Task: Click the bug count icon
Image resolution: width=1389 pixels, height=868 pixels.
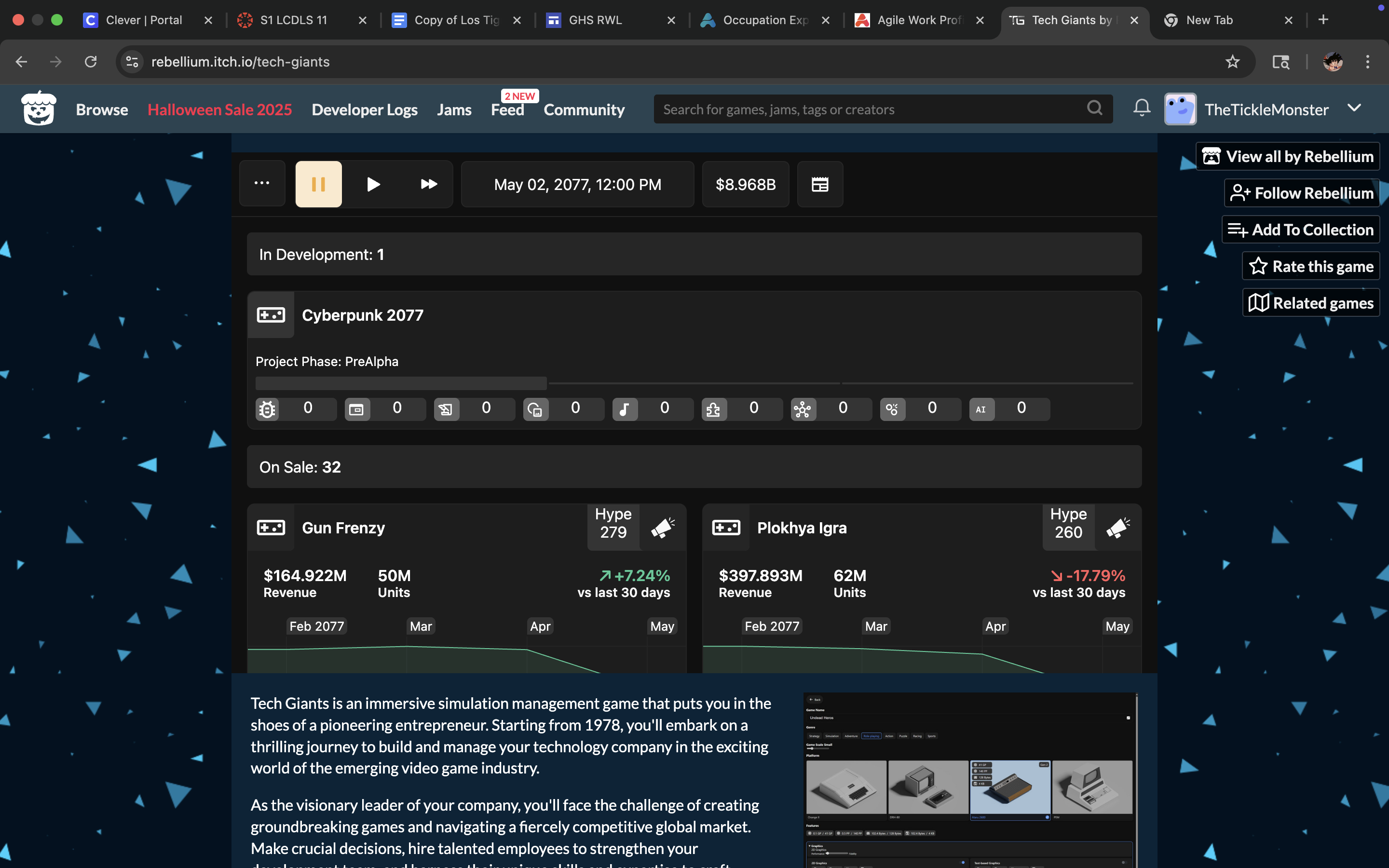Action: 267,409
